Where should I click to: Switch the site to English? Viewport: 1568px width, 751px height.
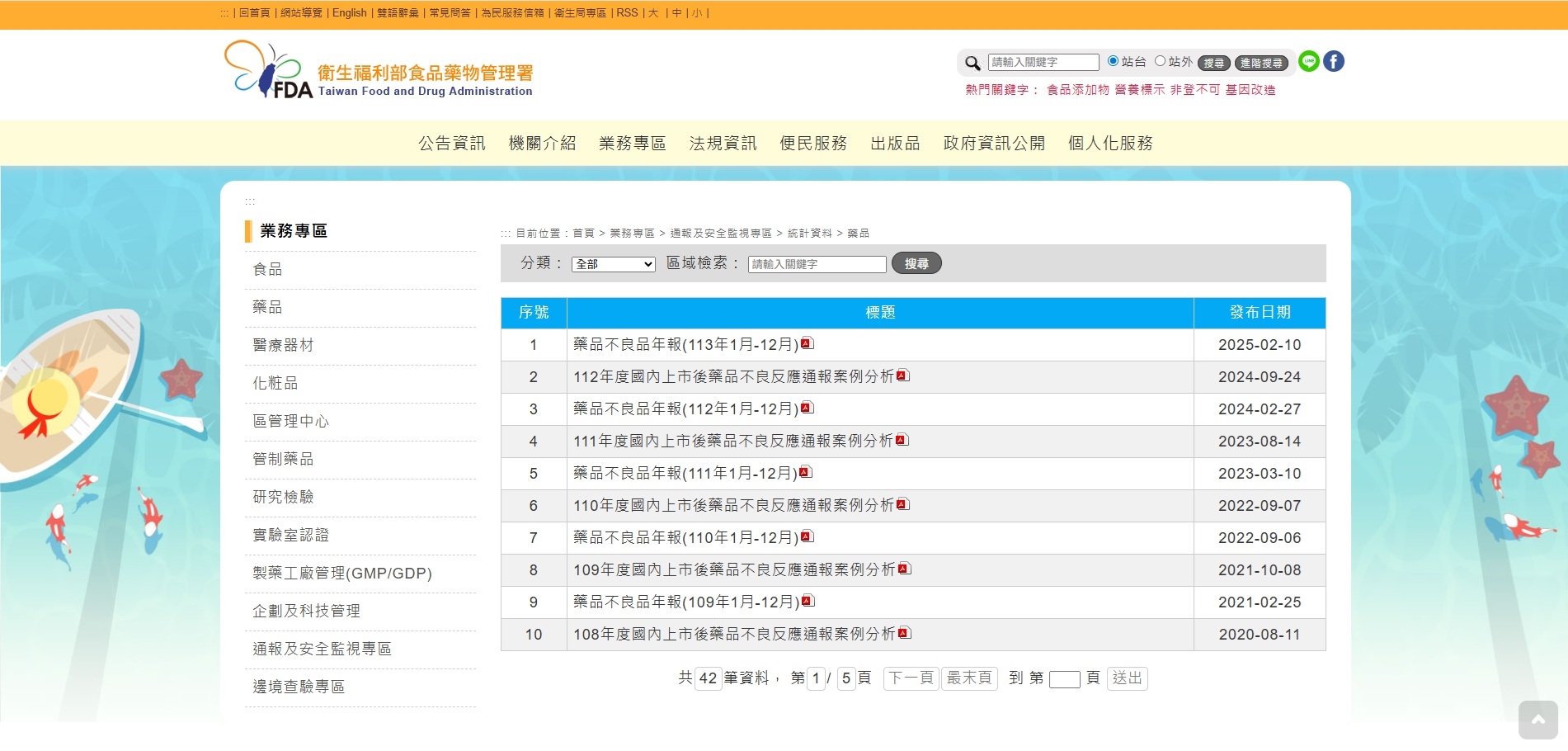coord(349,13)
